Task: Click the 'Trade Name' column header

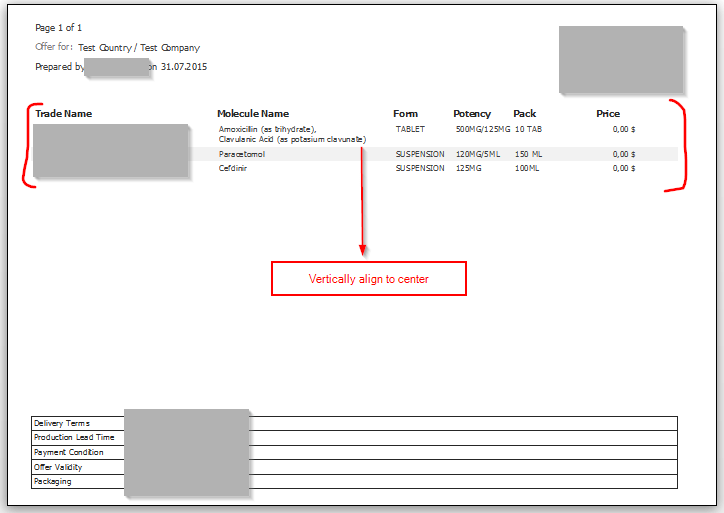Action: tap(64, 114)
